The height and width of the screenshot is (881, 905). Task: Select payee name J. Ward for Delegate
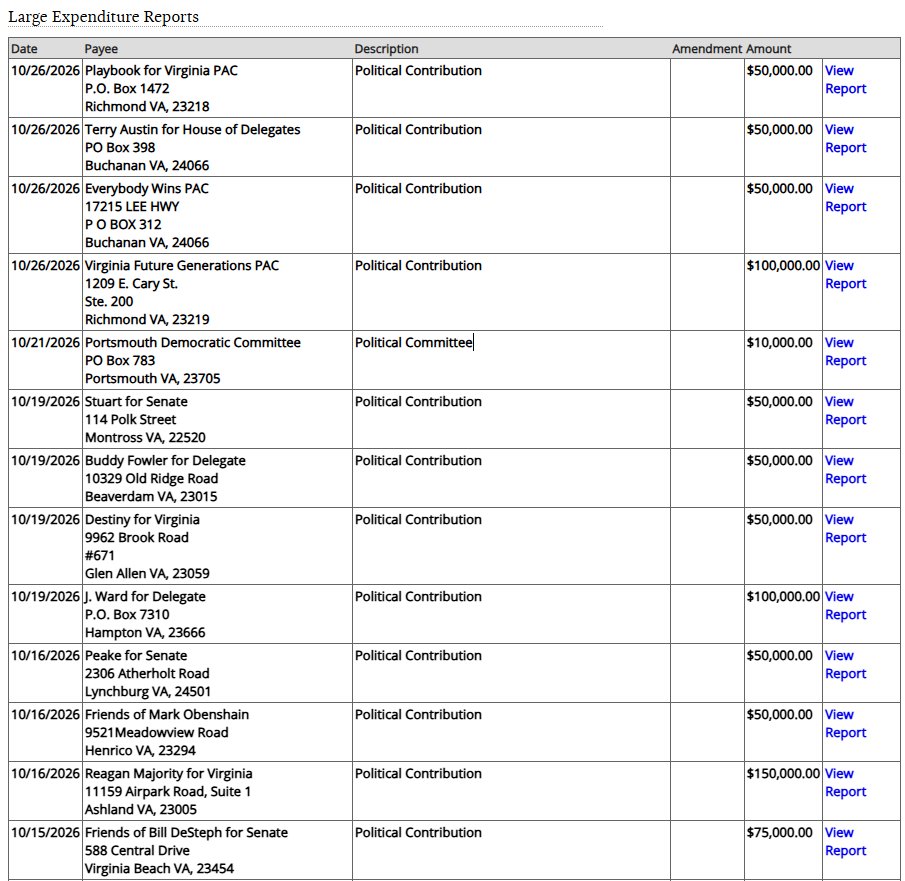tap(145, 596)
